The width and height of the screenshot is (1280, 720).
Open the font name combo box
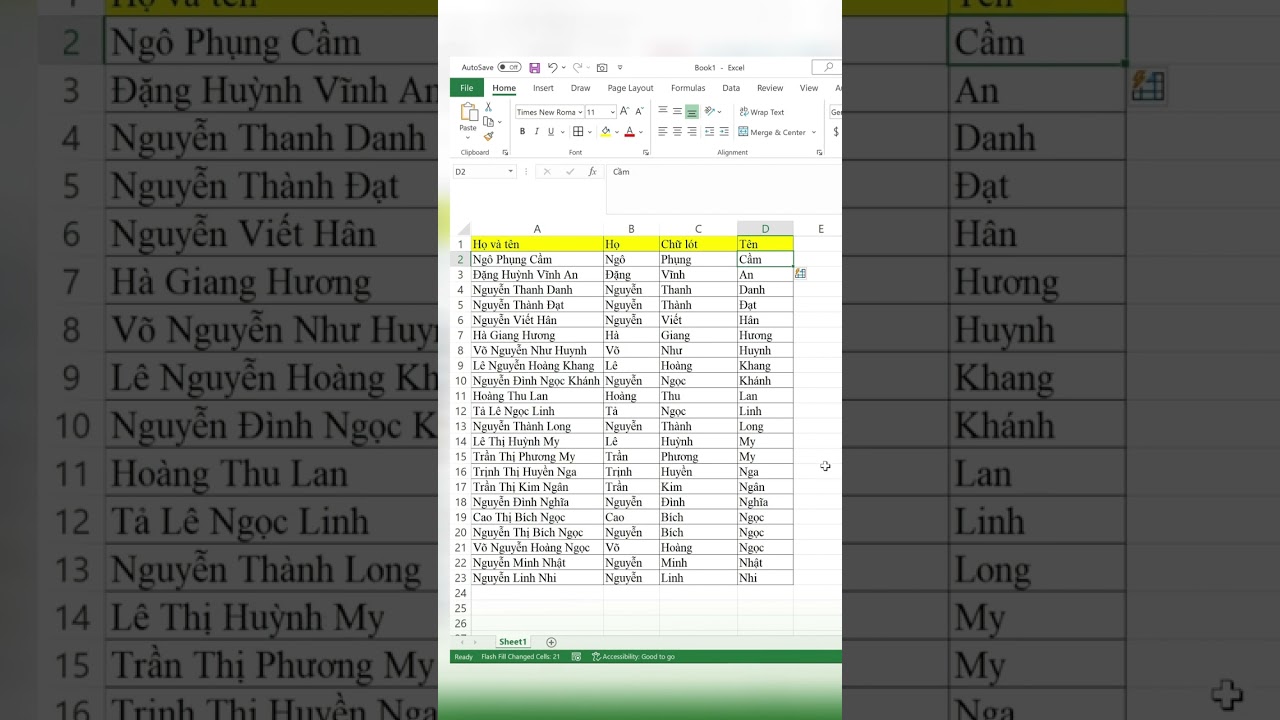(548, 112)
